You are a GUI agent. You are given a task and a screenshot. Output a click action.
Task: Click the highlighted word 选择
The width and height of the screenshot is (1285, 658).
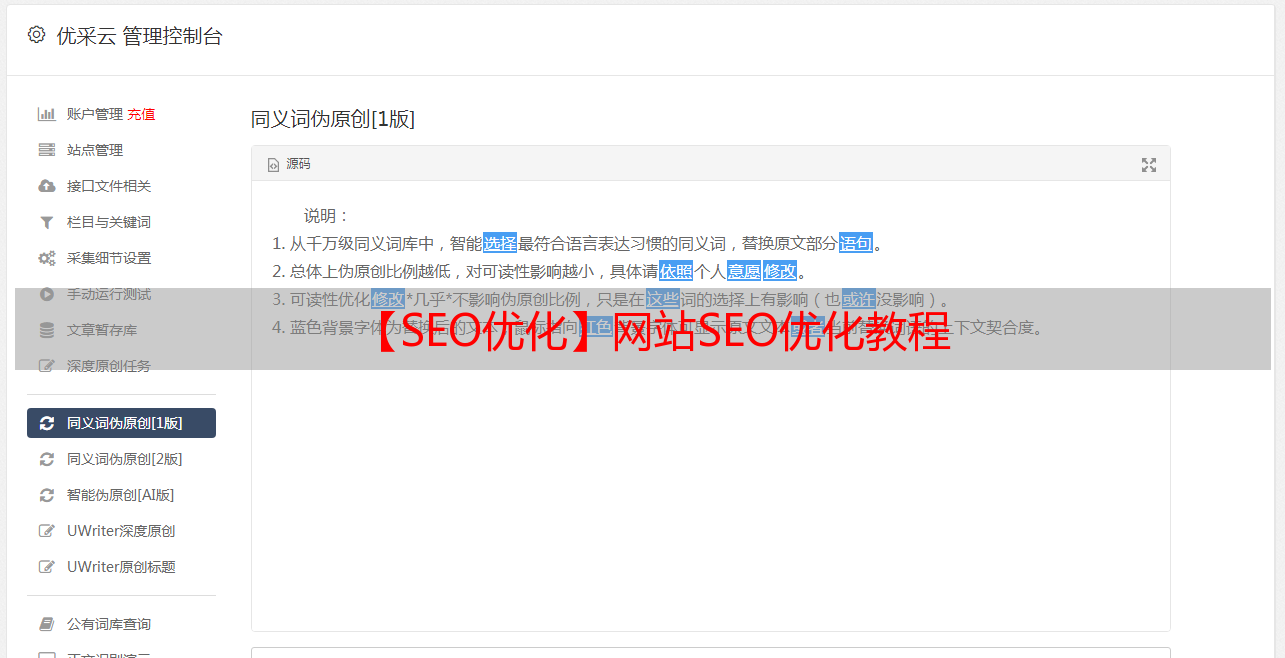[x=500, y=243]
